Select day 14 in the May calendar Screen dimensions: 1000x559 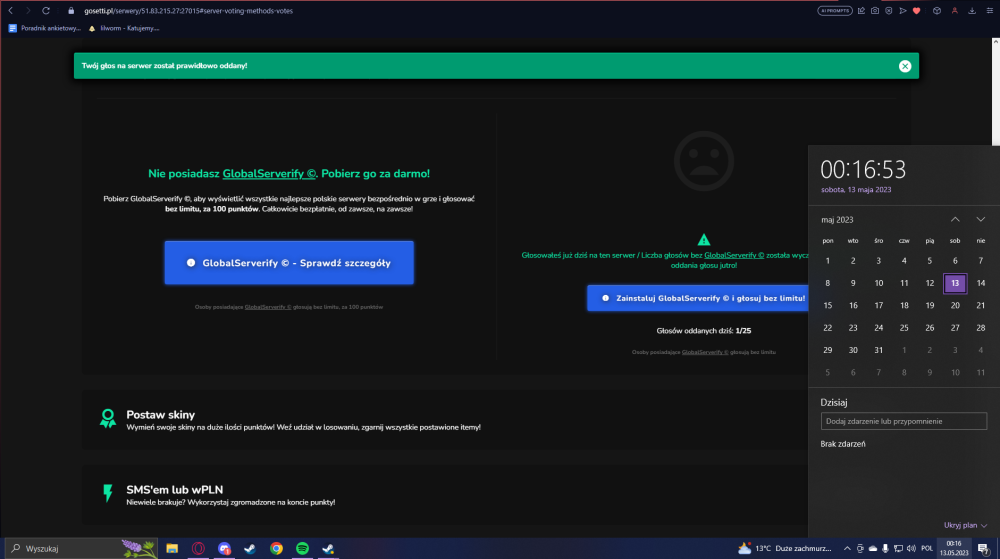[980, 283]
